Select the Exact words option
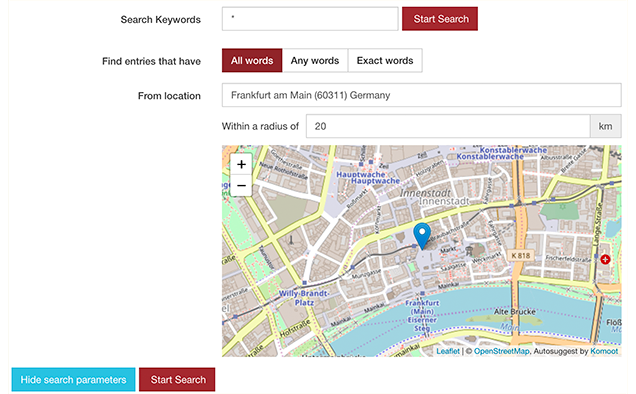 tap(385, 60)
